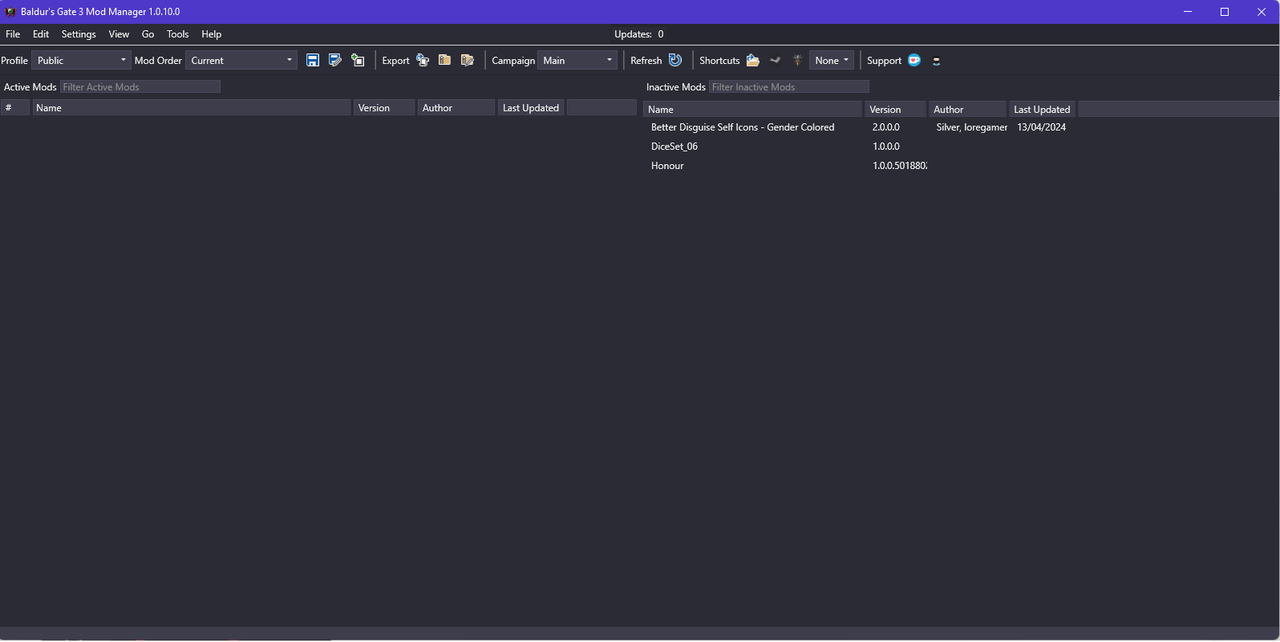
Task: Open the Profile dropdown showing Public
Action: point(81,60)
